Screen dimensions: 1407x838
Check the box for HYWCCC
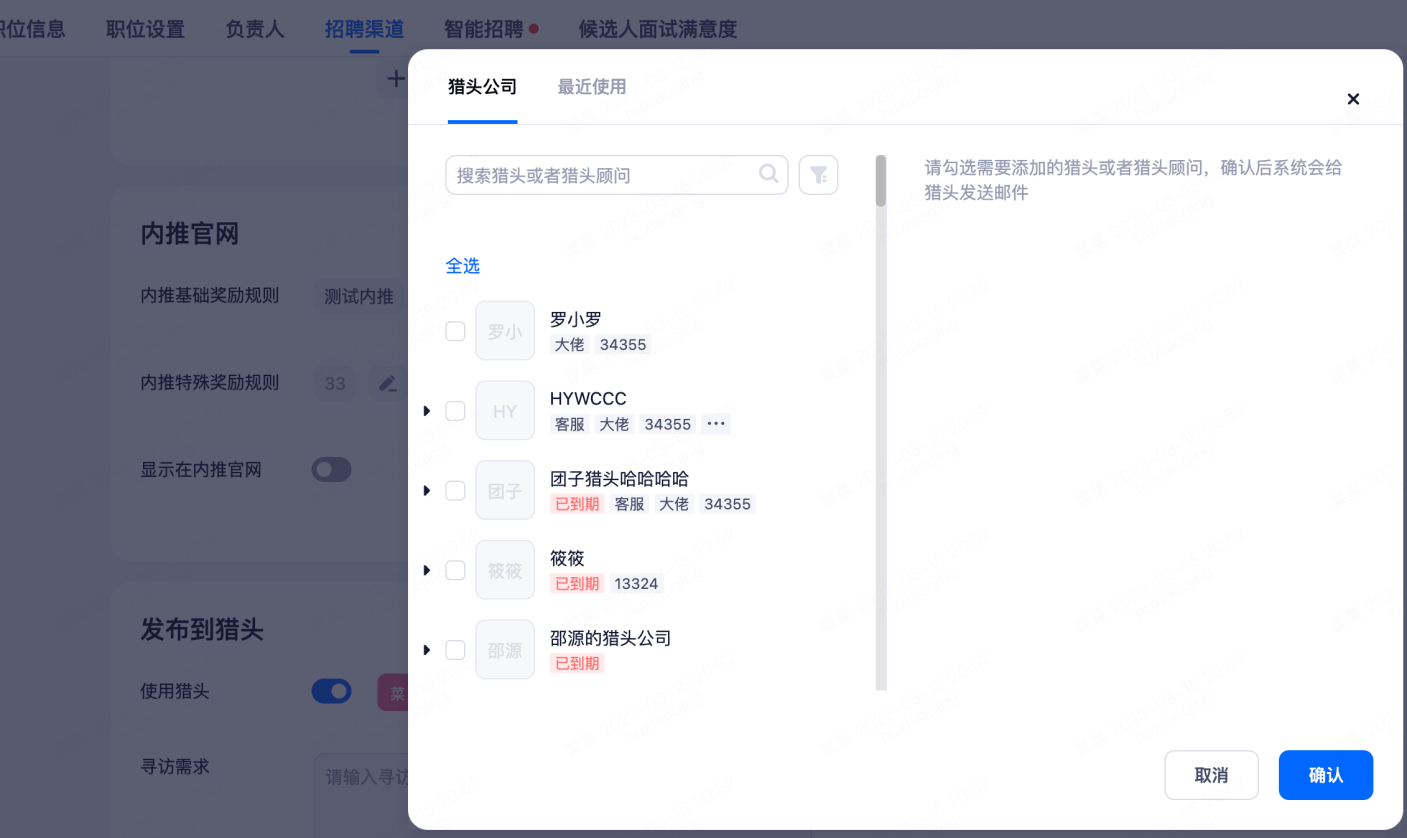pos(455,411)
